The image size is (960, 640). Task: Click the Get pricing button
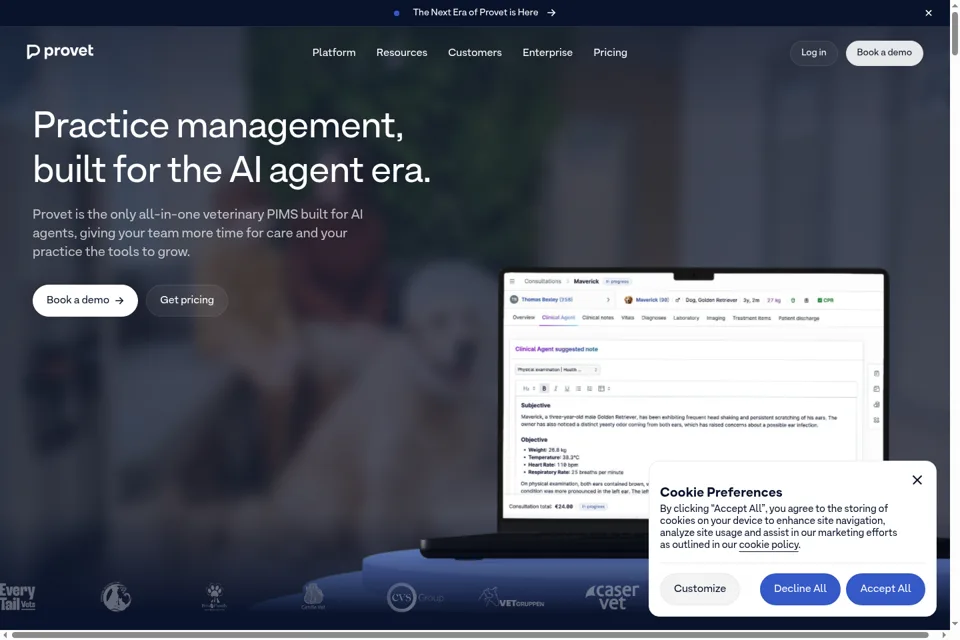[x=187, y=300]
